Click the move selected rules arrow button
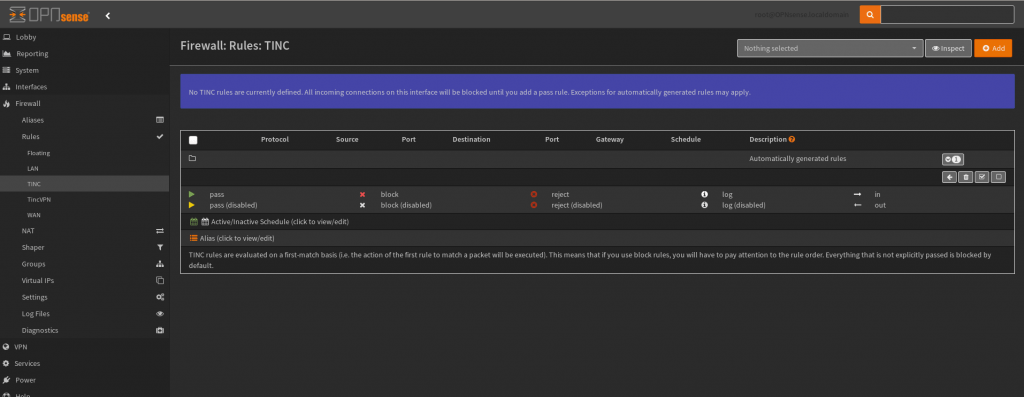1024x397 pixels. 950,177
